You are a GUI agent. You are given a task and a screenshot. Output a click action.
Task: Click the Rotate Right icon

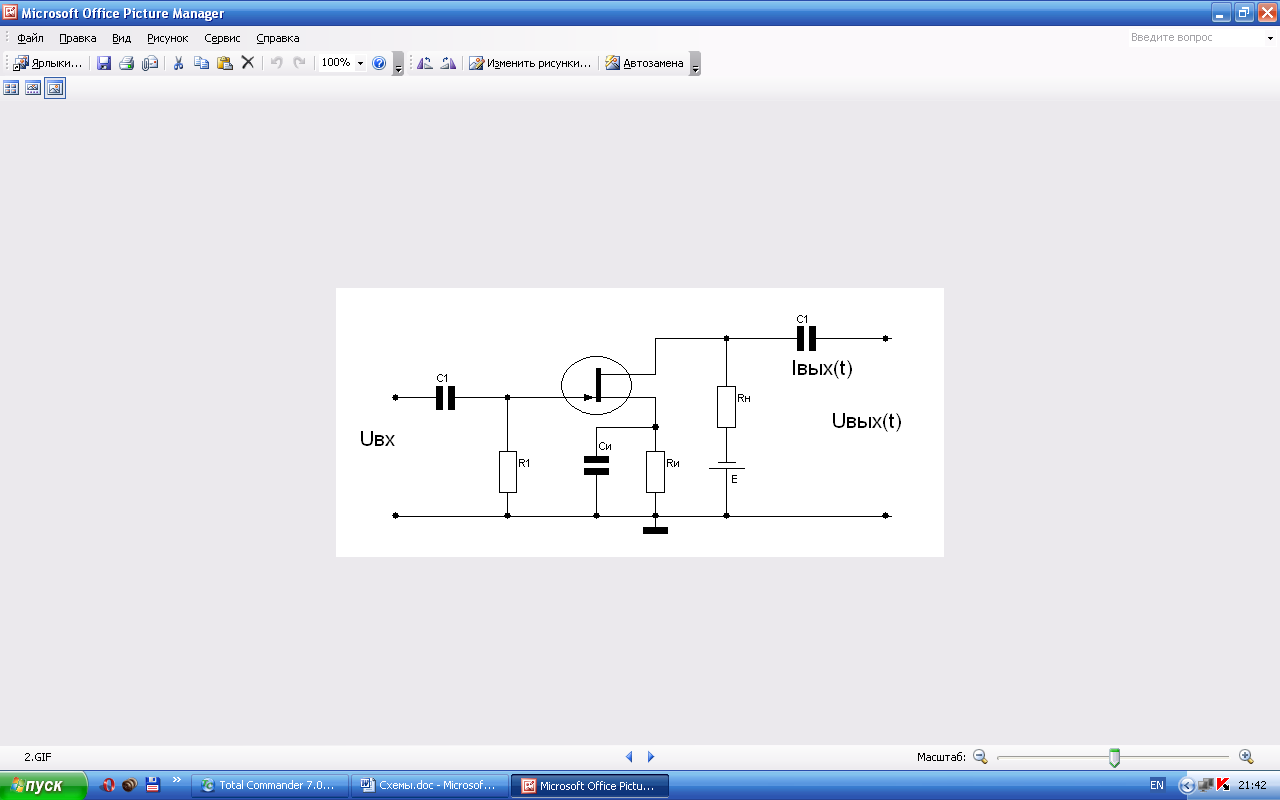448,63
